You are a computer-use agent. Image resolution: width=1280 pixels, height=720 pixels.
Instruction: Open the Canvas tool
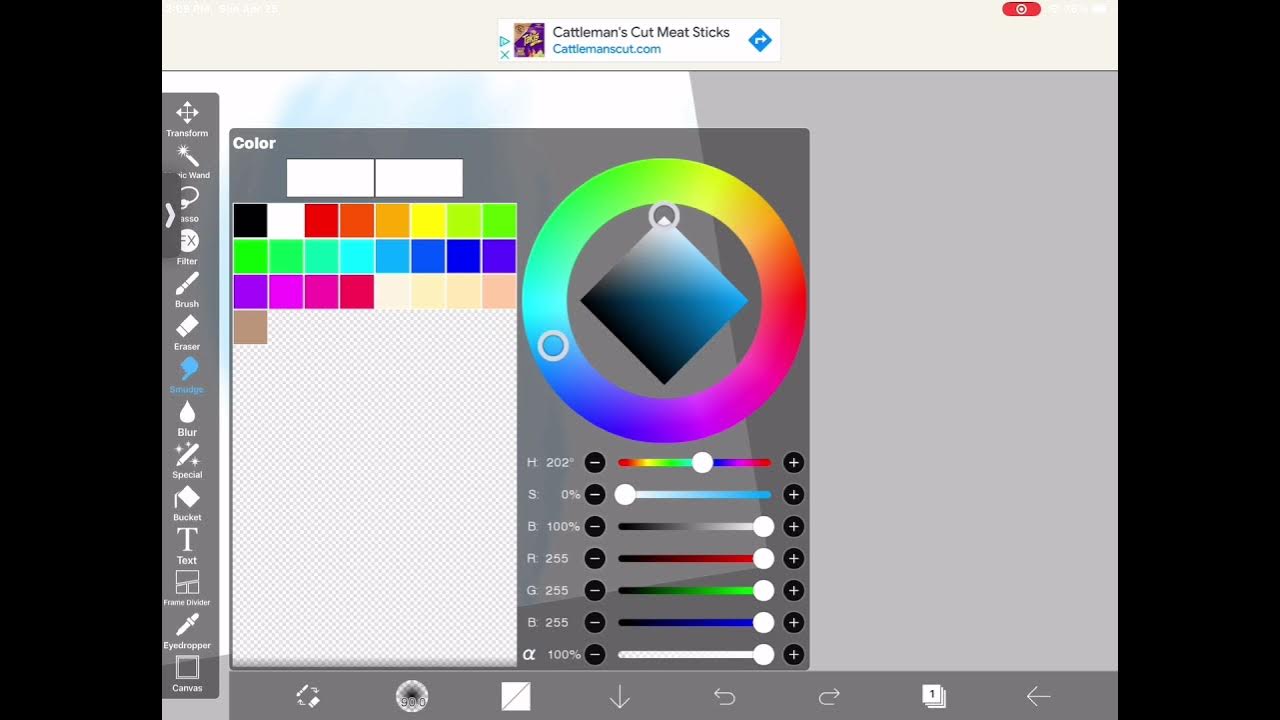pyautogui.click(x=187, y=673)
